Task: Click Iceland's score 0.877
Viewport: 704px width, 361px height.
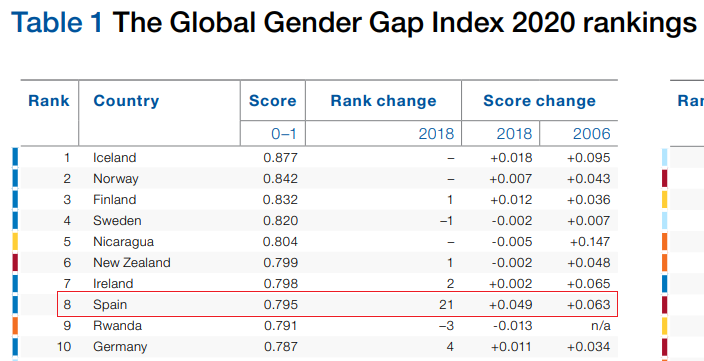Action: (x=280, y=158)
